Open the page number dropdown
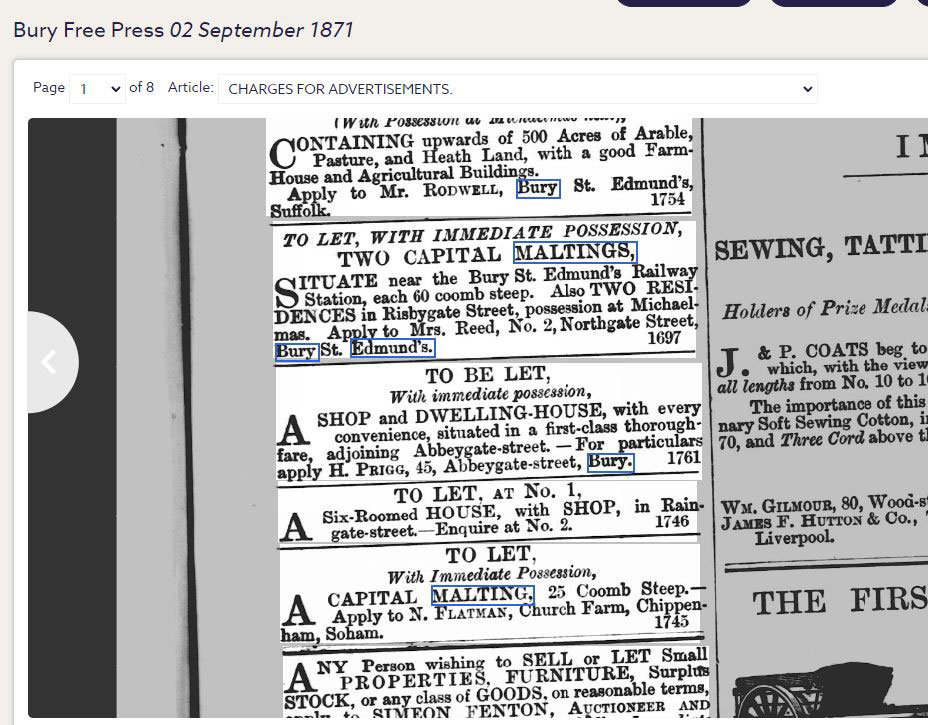This screenshot has width=928, height=725. (x=97, y=88)
